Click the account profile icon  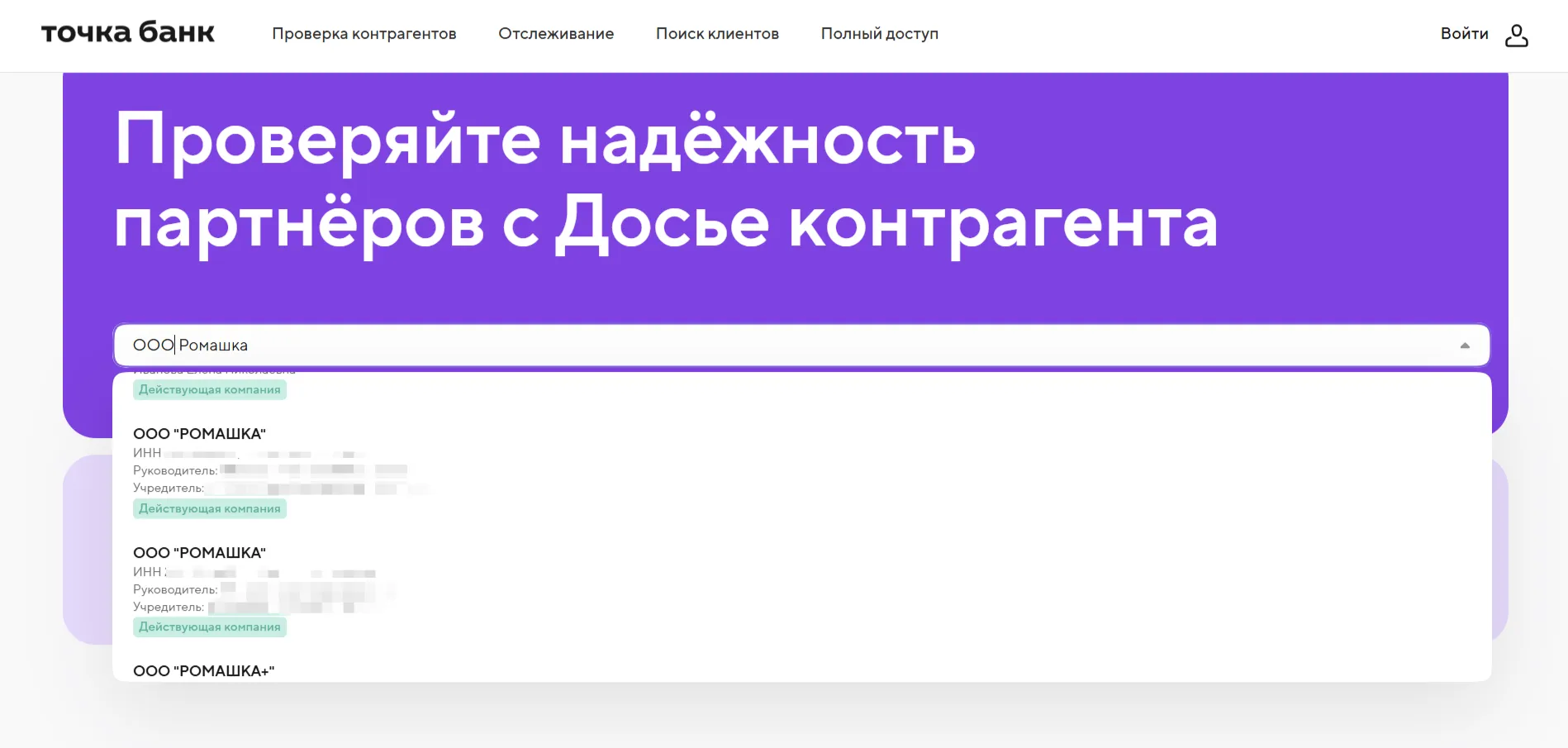point(1517,35)
